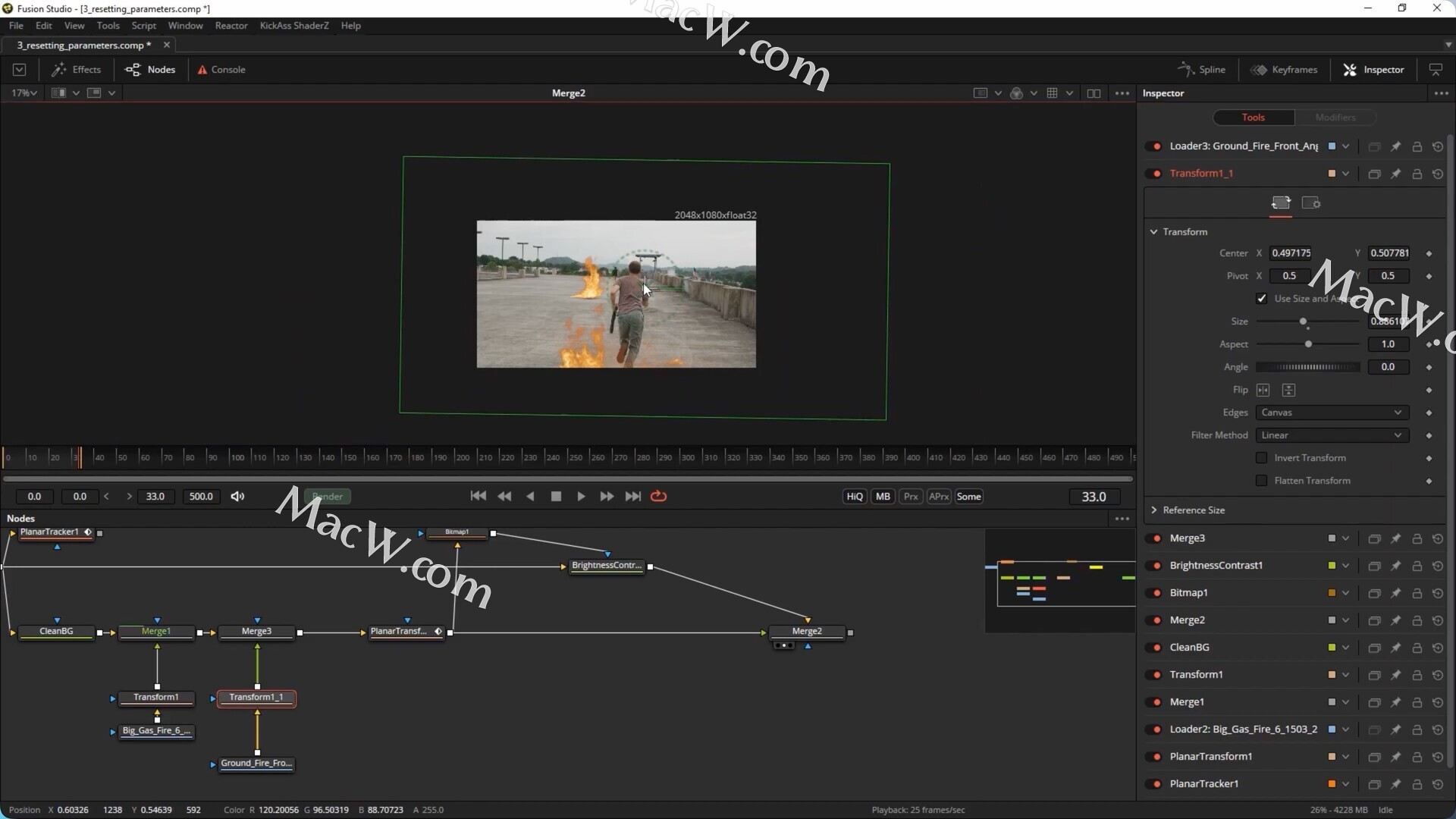Pin the Merge3 tool in Inspector
The width and height of the screenshot is (1456, 819).
click(1395, 538)
